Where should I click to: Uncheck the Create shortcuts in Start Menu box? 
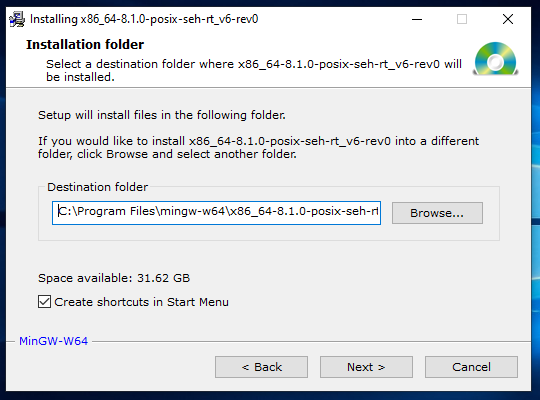pos(44,302)
